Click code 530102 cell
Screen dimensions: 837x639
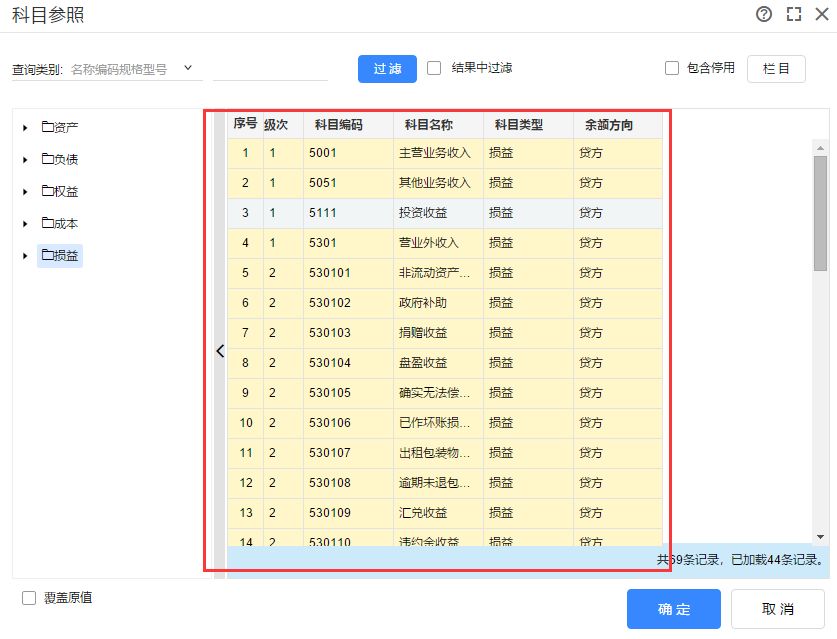coord(348,303)
